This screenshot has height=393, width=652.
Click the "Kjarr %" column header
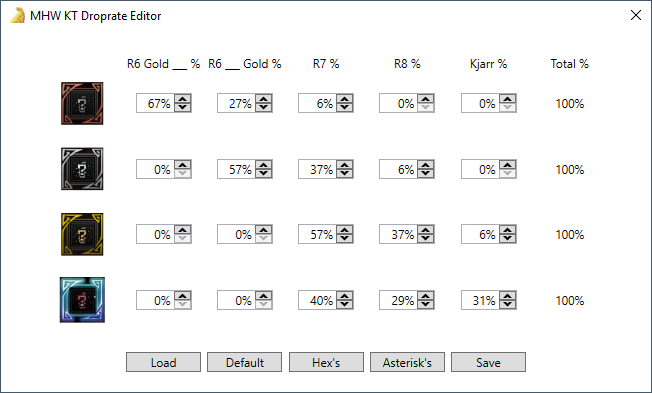[488, 64]
